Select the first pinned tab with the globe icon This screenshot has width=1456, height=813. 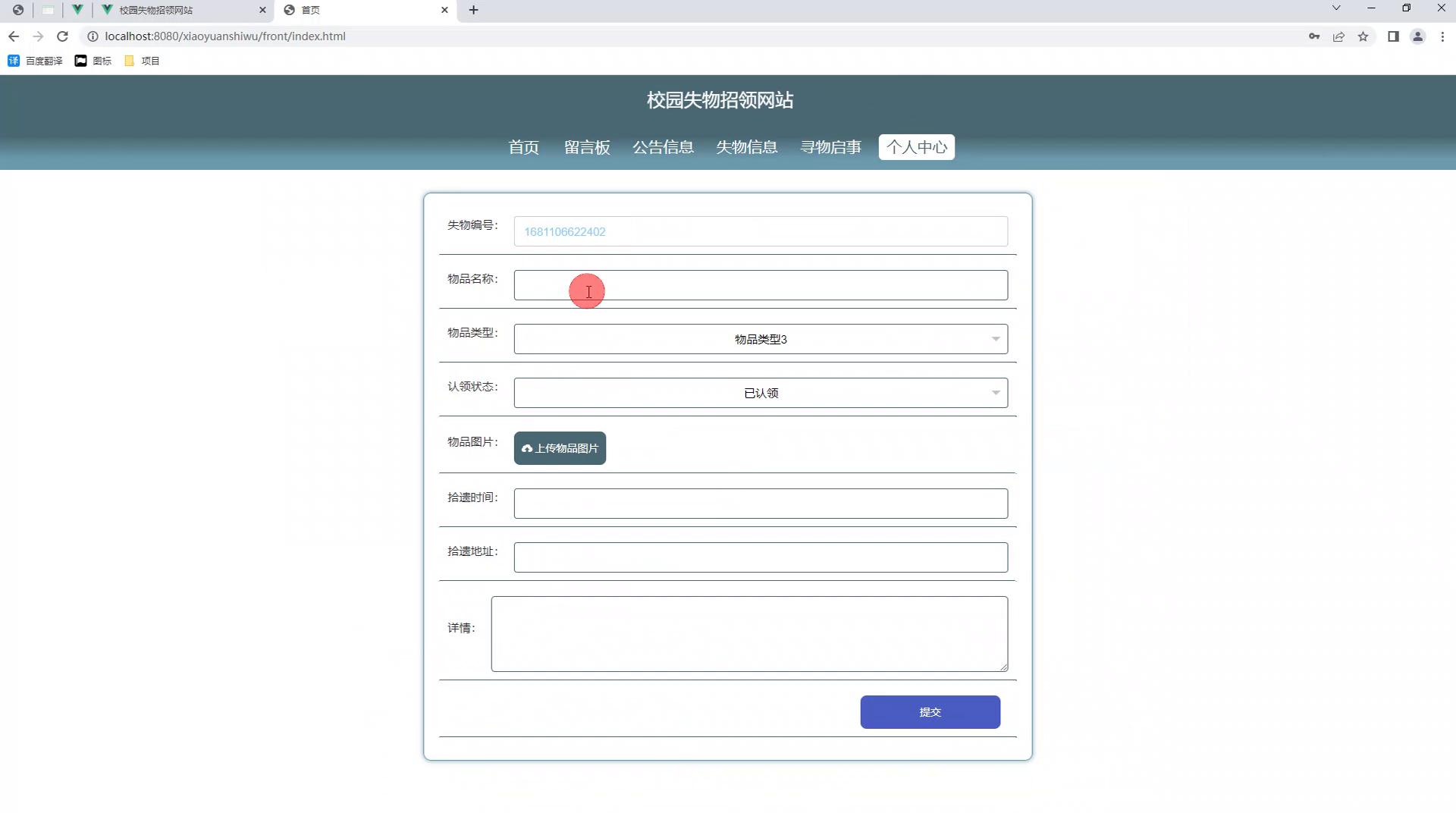point(17,10)
